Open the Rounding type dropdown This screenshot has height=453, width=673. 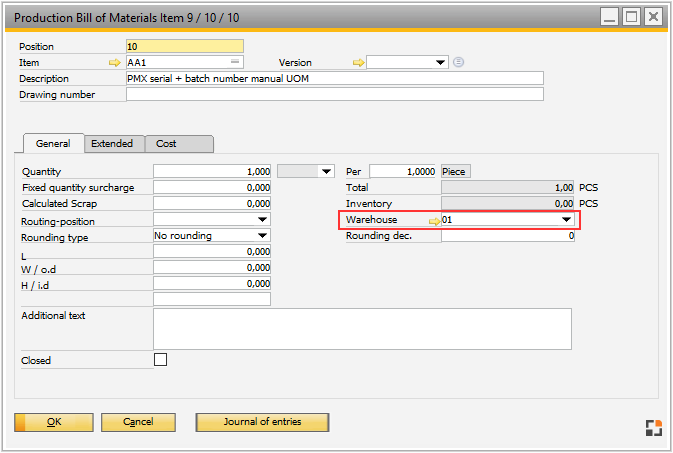(x=262, y=235)
